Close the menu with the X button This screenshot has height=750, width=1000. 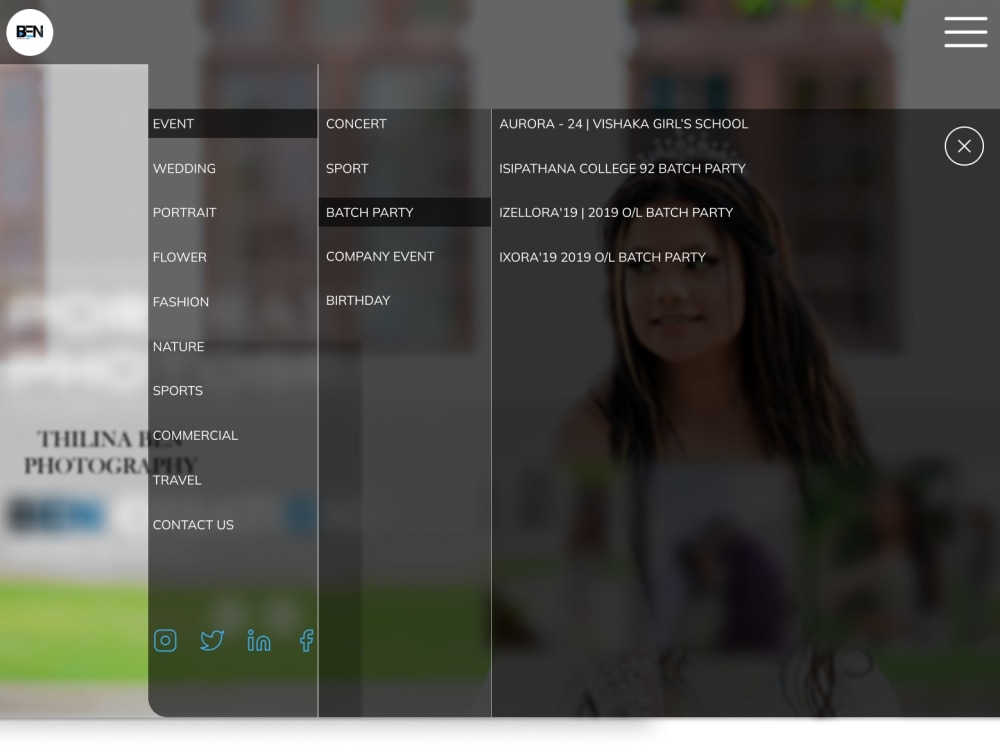(x=964, y=146)
